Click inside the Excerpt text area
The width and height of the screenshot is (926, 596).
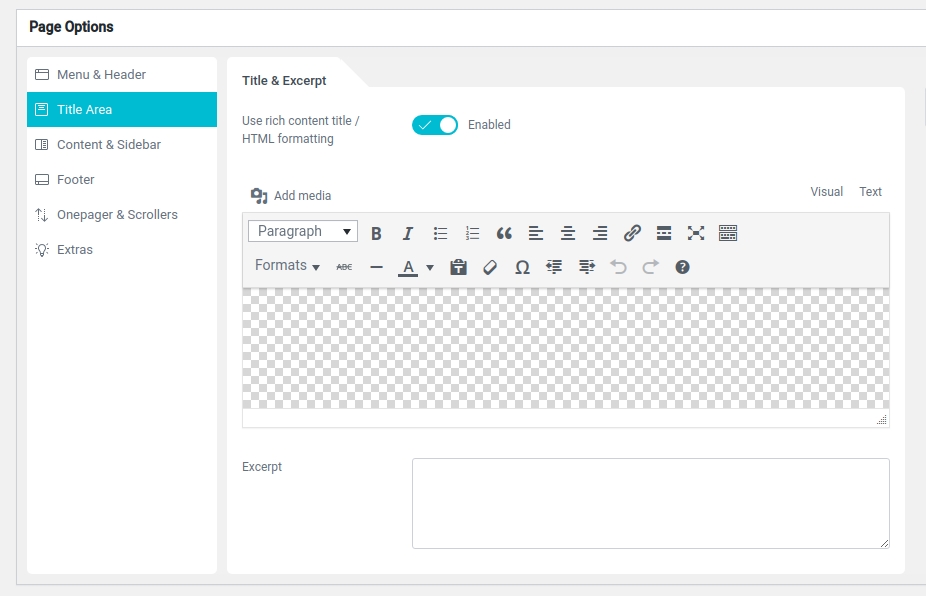[650, 503]
